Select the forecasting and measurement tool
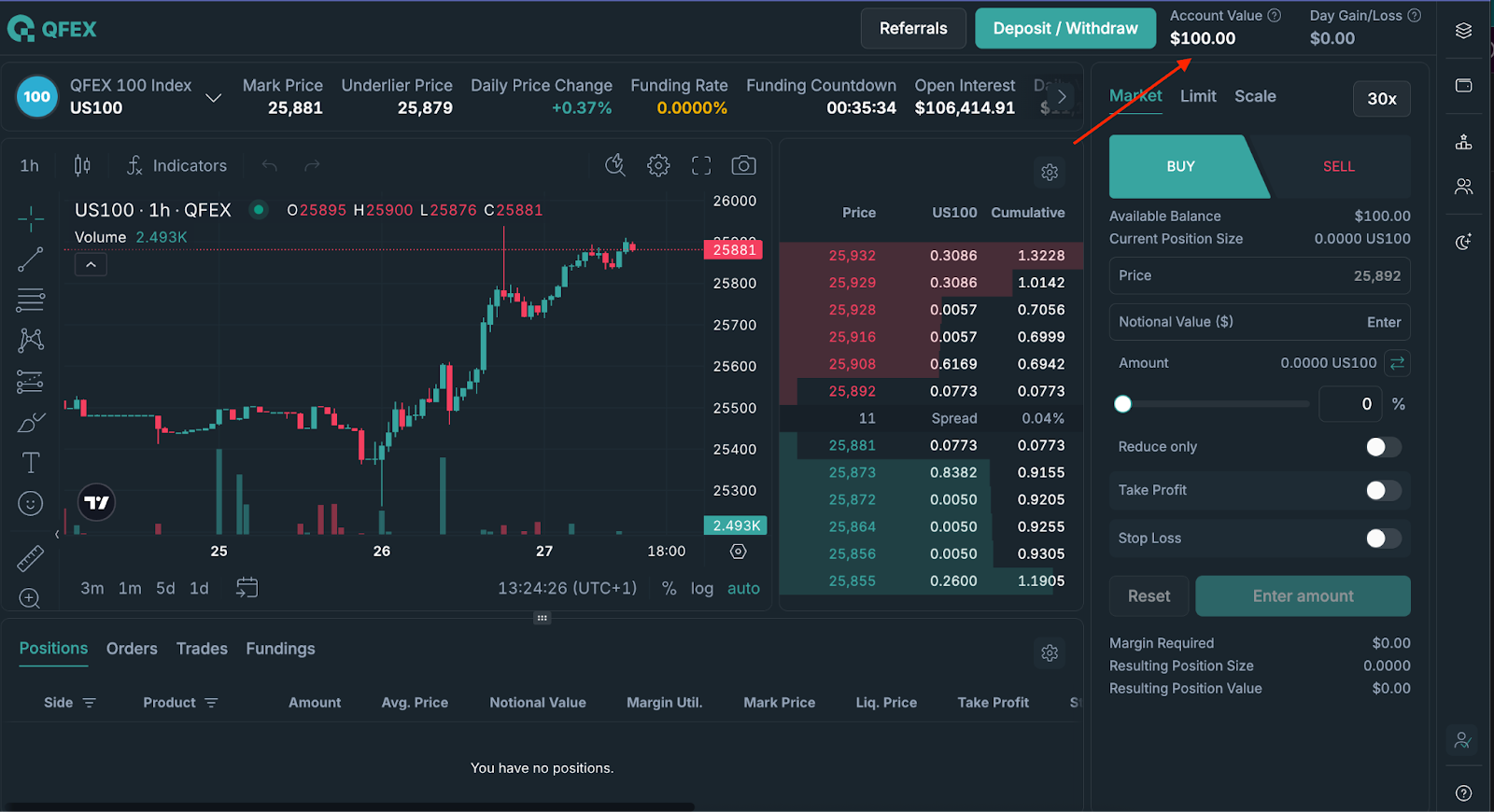 coord(31,382)
